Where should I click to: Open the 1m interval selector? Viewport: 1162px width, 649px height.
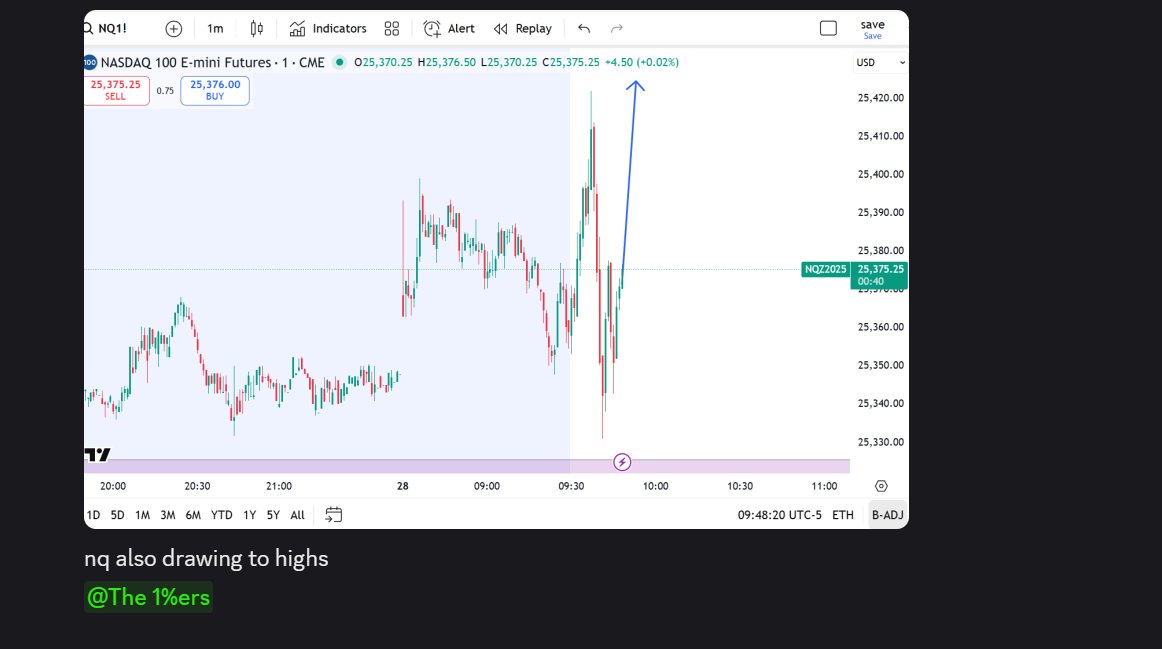point(215,29)
